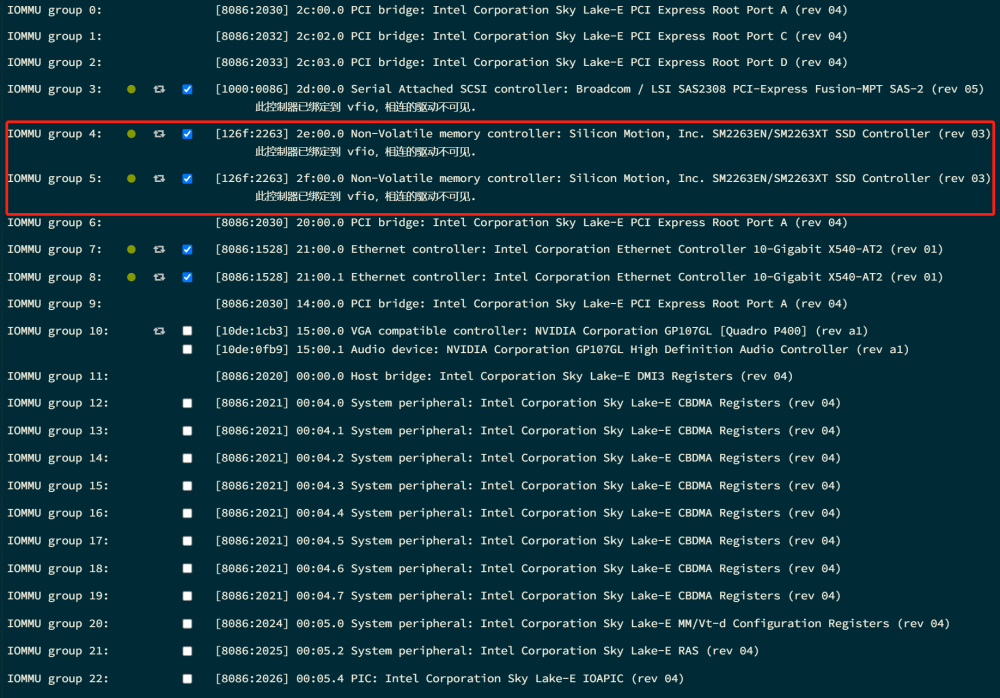Check the 00:04.4 CBDMA Registers checkbox
Screen dimensions: 1000x698
[188, 514]
